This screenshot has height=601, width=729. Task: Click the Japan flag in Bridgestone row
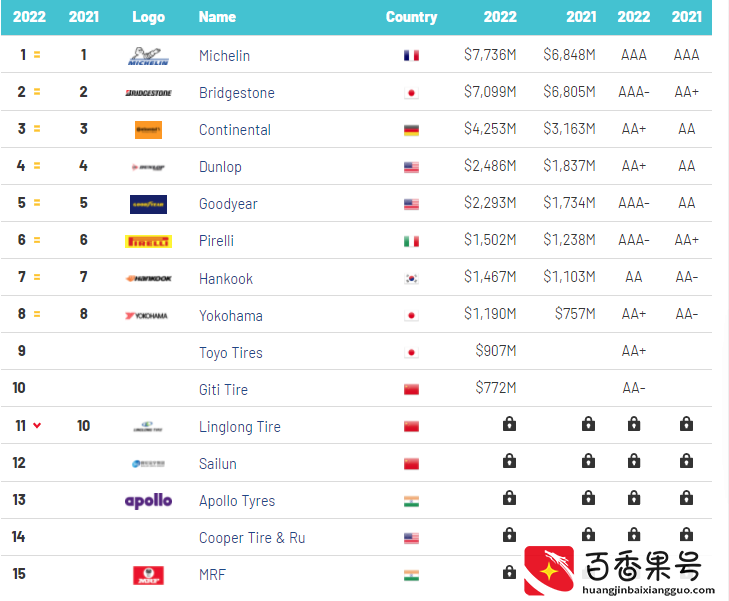[411, 93]
